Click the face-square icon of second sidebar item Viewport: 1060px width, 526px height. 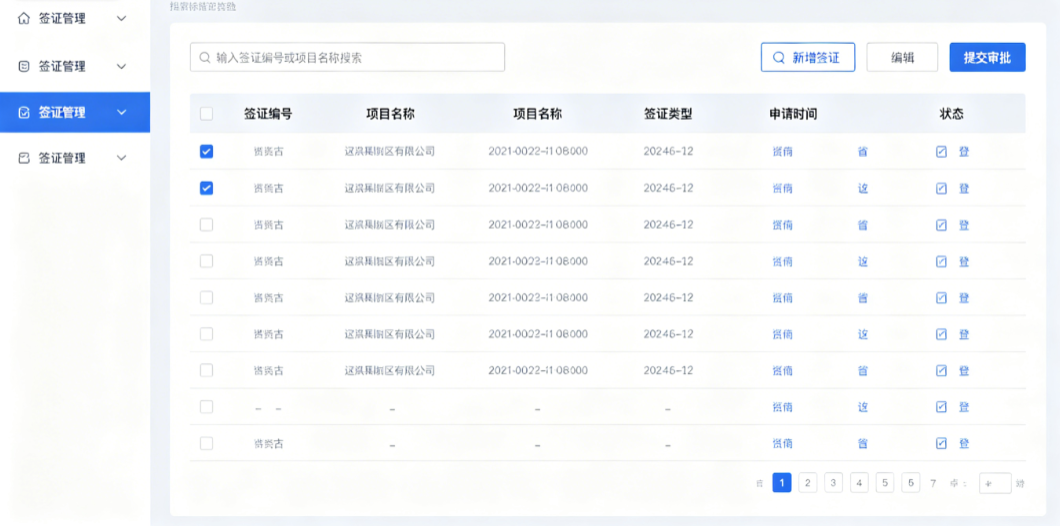[24, 66]
